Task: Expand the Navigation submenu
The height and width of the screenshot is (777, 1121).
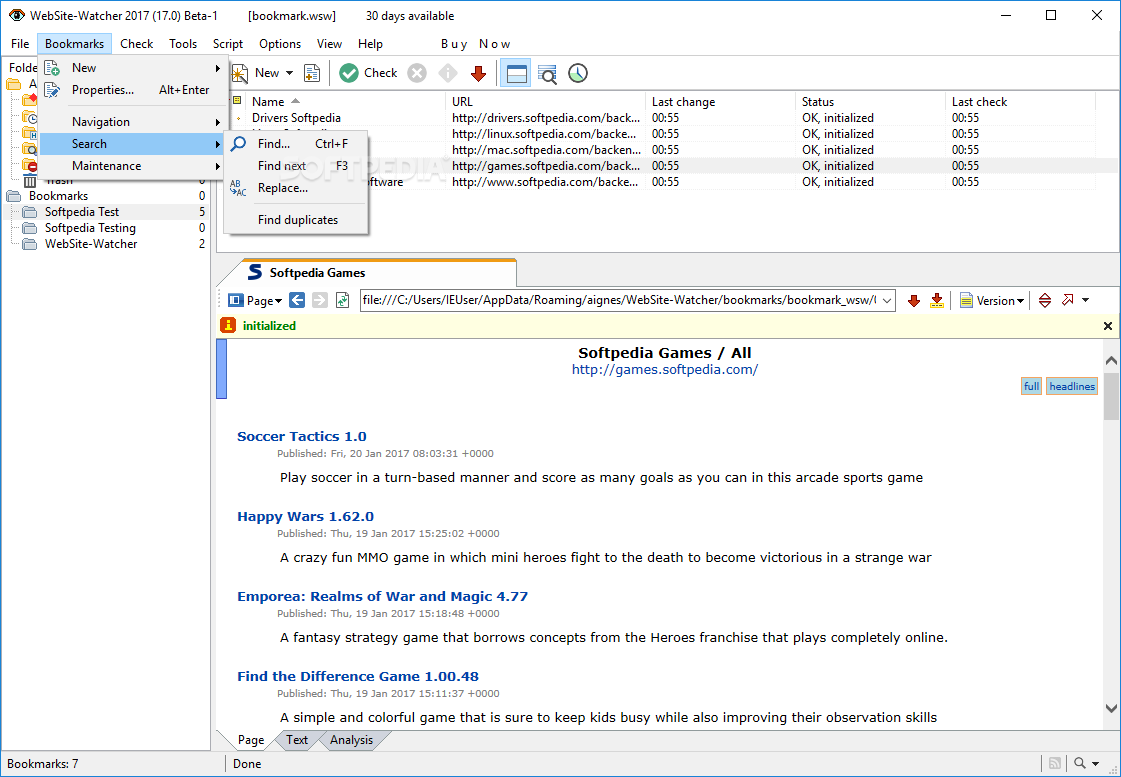Action: 133,122
